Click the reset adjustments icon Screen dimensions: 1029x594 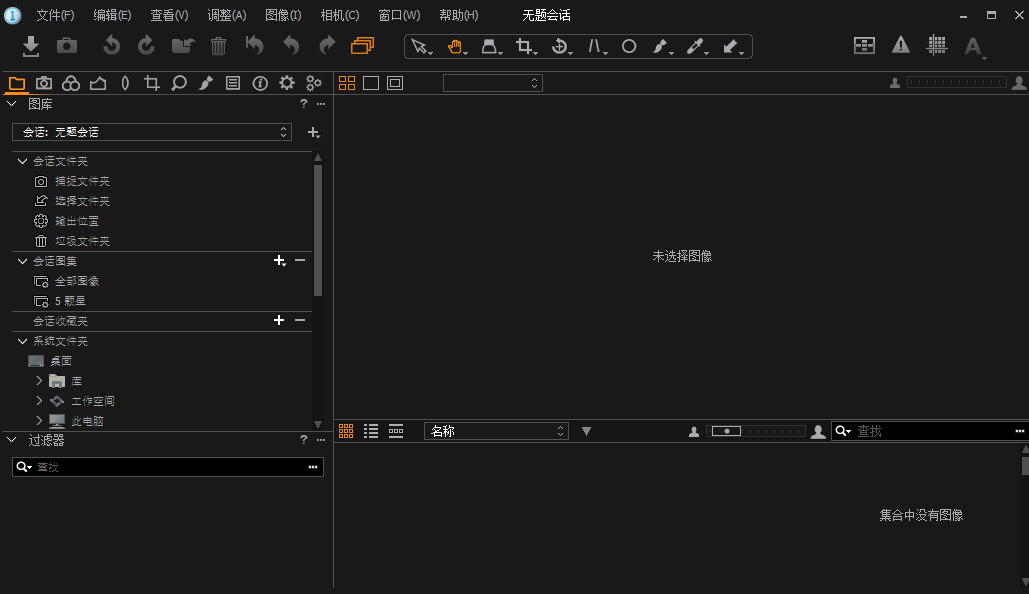point(255,46)
